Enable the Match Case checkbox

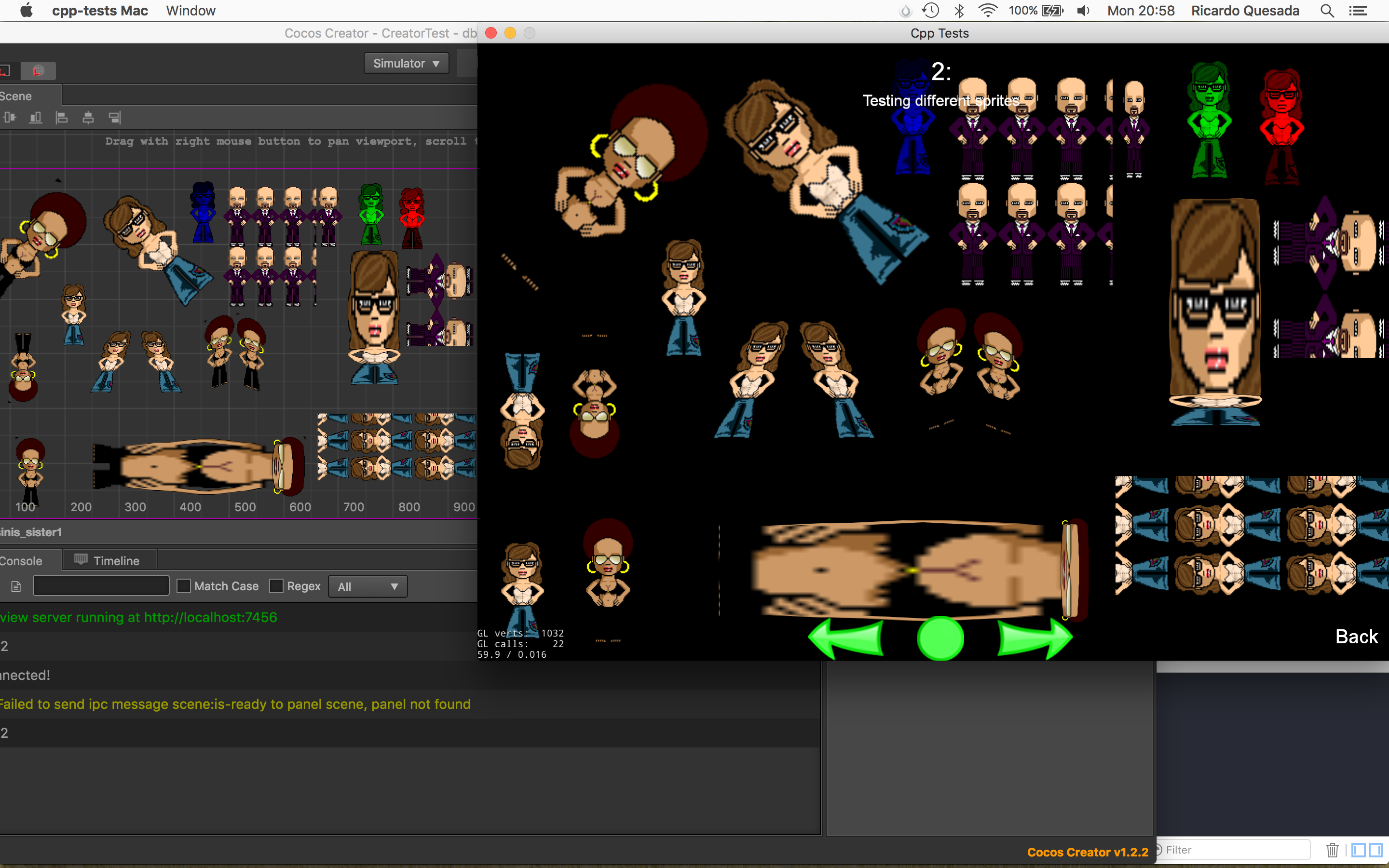pyautogui.click(x=184, y=586)
